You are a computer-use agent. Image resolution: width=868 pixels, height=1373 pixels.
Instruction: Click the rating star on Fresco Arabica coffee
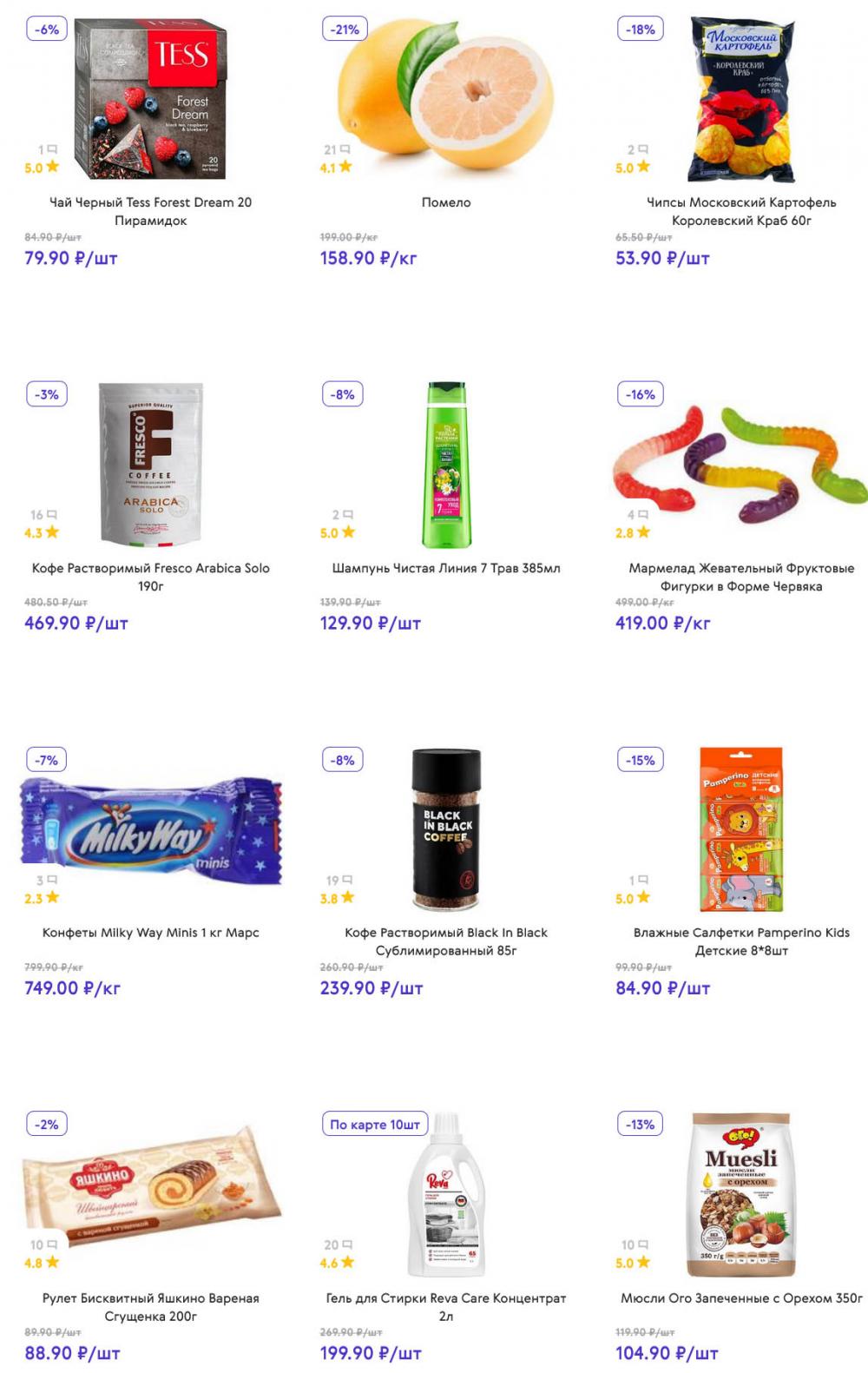[53, 532]
